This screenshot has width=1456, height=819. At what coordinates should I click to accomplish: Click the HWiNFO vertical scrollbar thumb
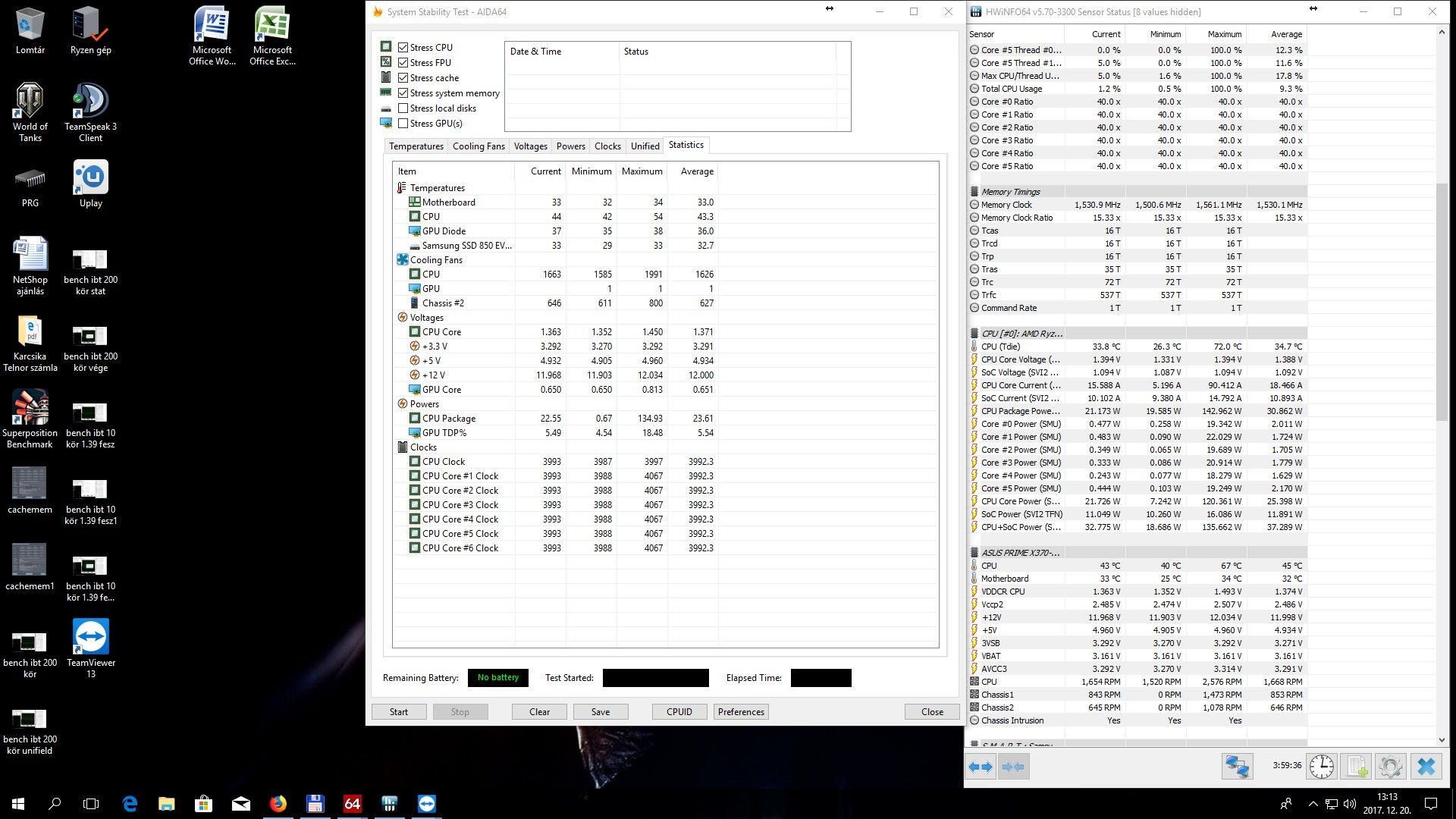[x=1442, y=302]
